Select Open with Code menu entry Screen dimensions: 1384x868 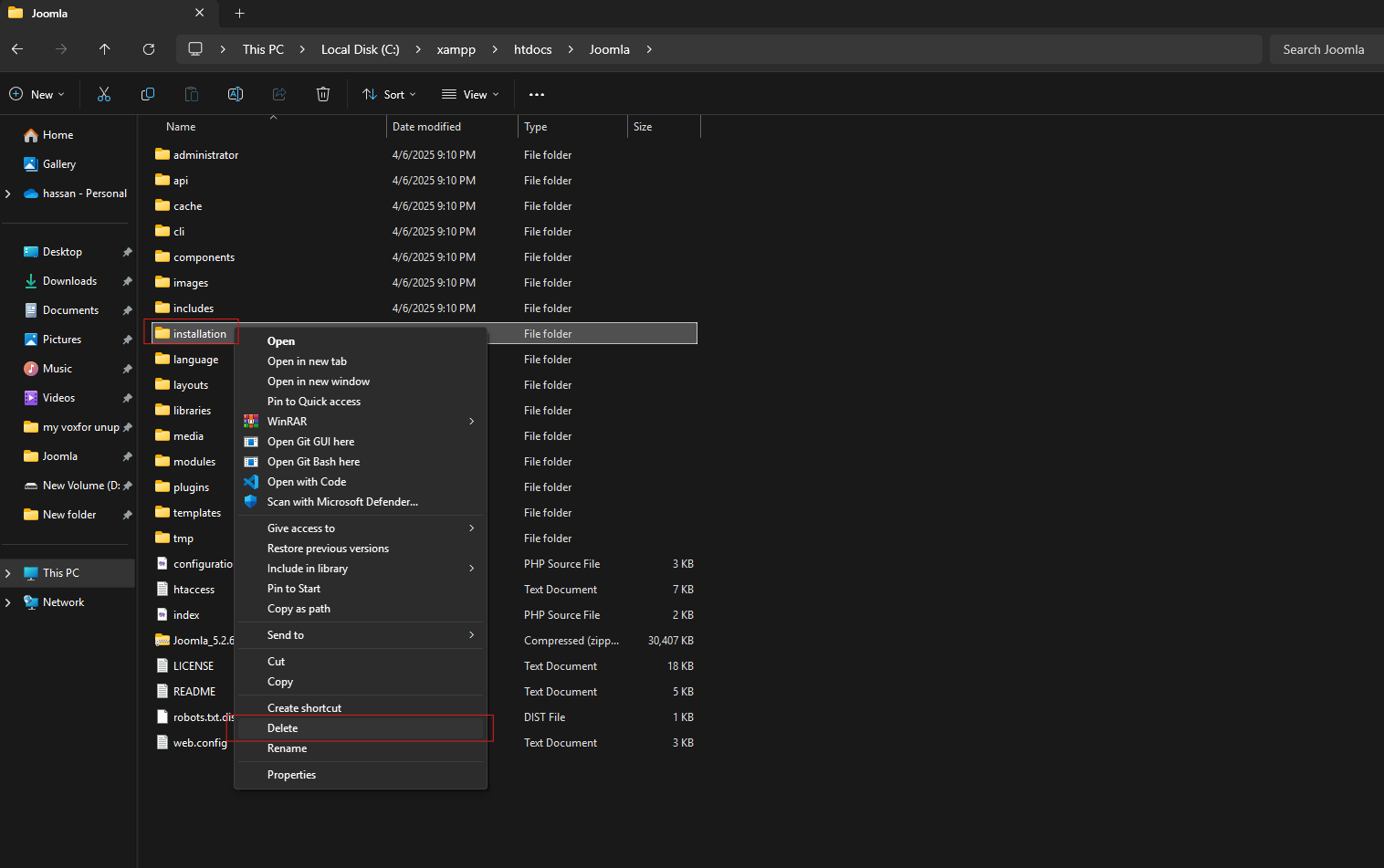point(307,482)
